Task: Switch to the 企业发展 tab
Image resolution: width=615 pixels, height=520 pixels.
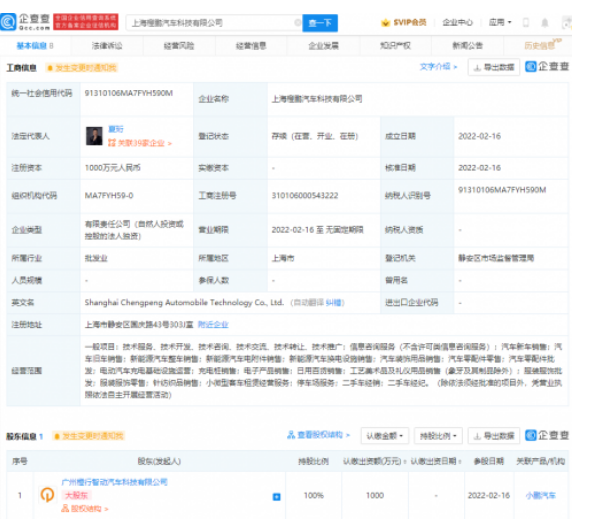Action: (x=323, y=46)
